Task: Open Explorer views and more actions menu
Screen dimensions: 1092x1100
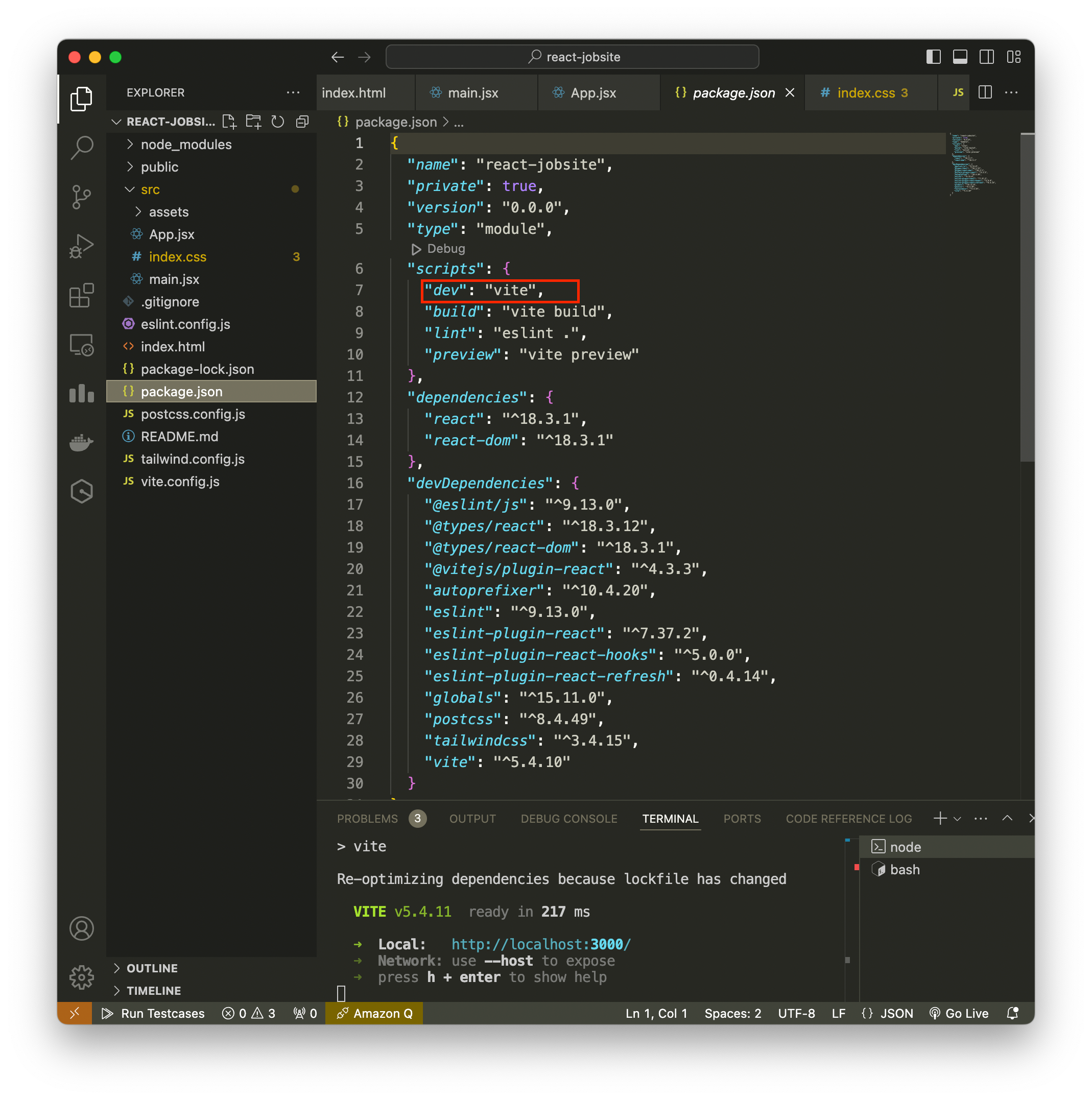Action: [293, 92]
